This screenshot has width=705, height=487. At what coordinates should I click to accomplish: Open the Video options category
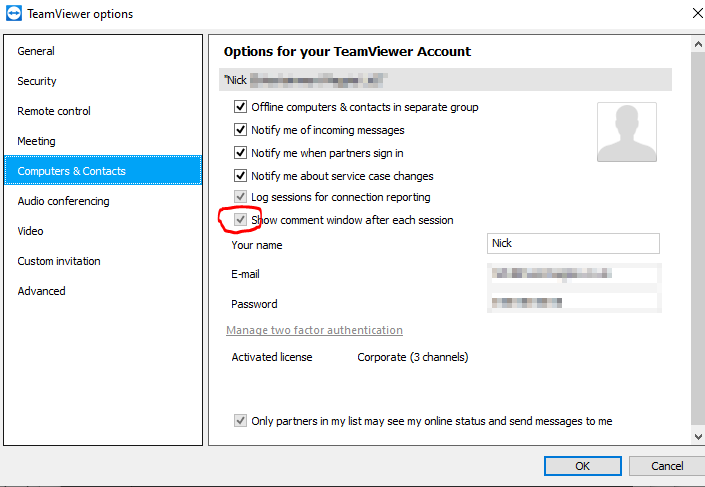tap(103, 231)
